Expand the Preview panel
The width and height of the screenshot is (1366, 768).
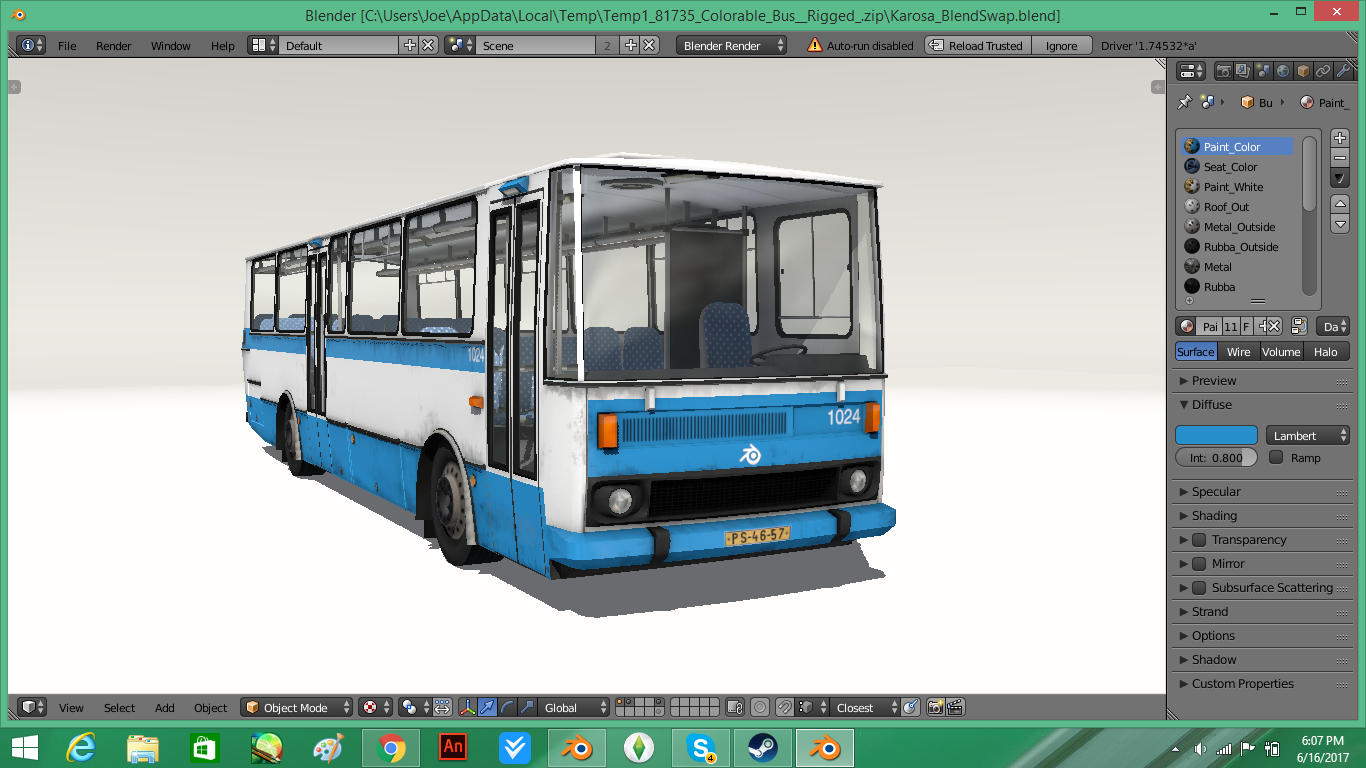tap(1261, 381)
